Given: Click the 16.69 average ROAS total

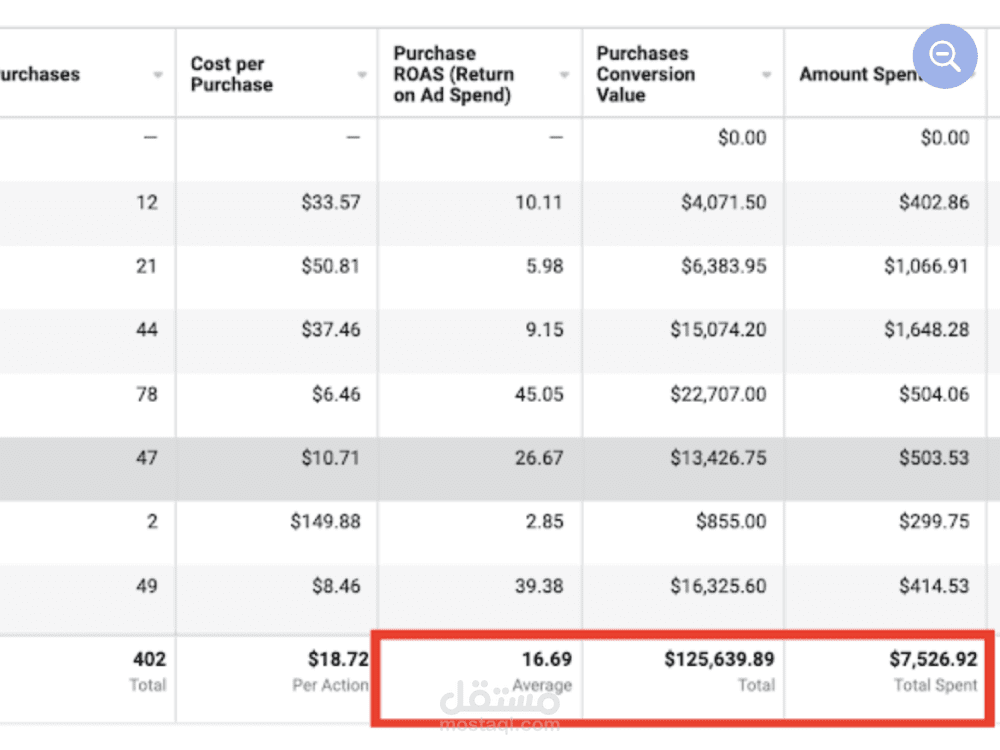Looking at the screenshot, I should (546, 659).
